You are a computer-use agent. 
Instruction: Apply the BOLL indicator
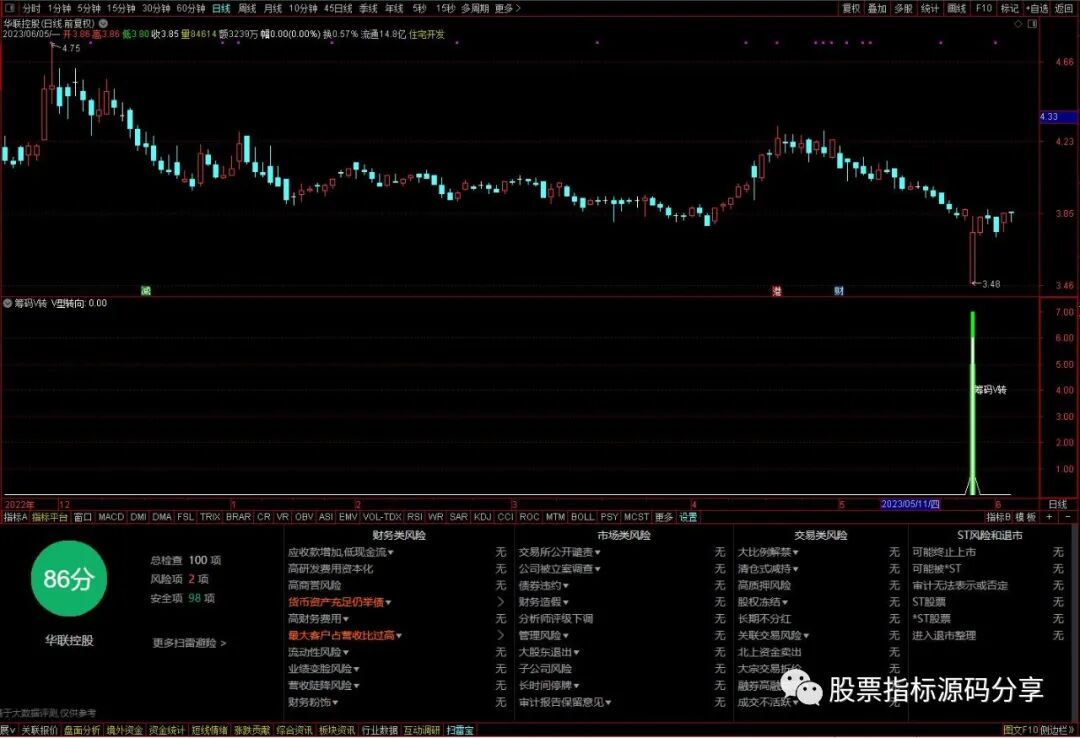pos(582,517)
